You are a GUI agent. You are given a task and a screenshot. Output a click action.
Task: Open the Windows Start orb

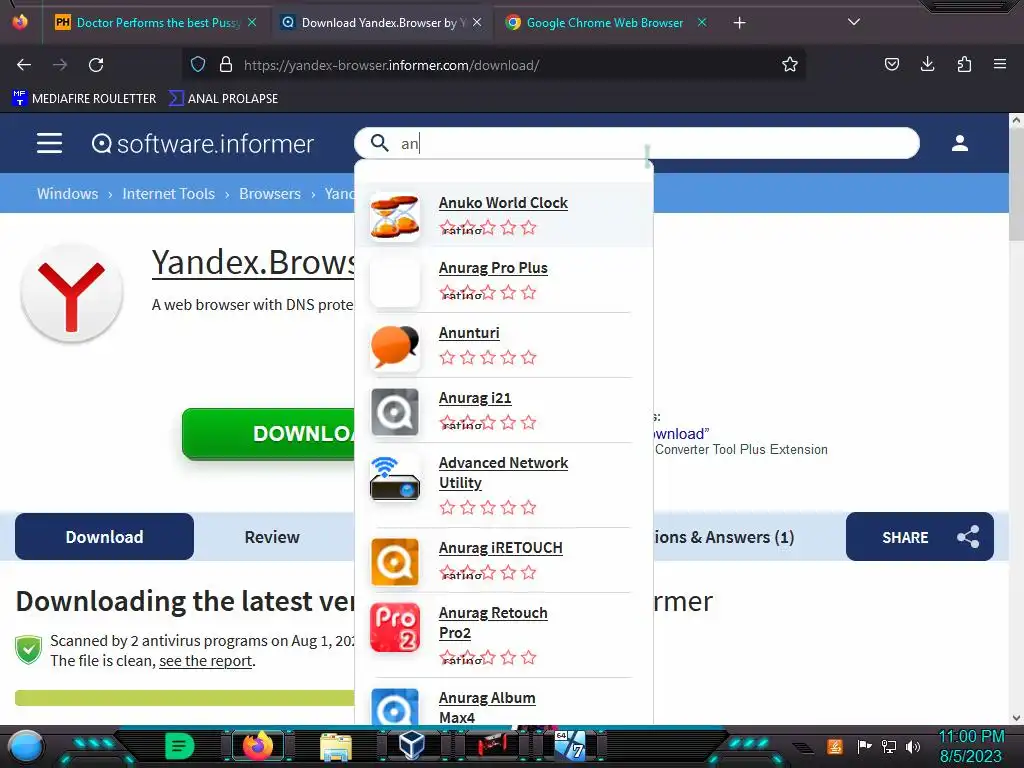26,746
